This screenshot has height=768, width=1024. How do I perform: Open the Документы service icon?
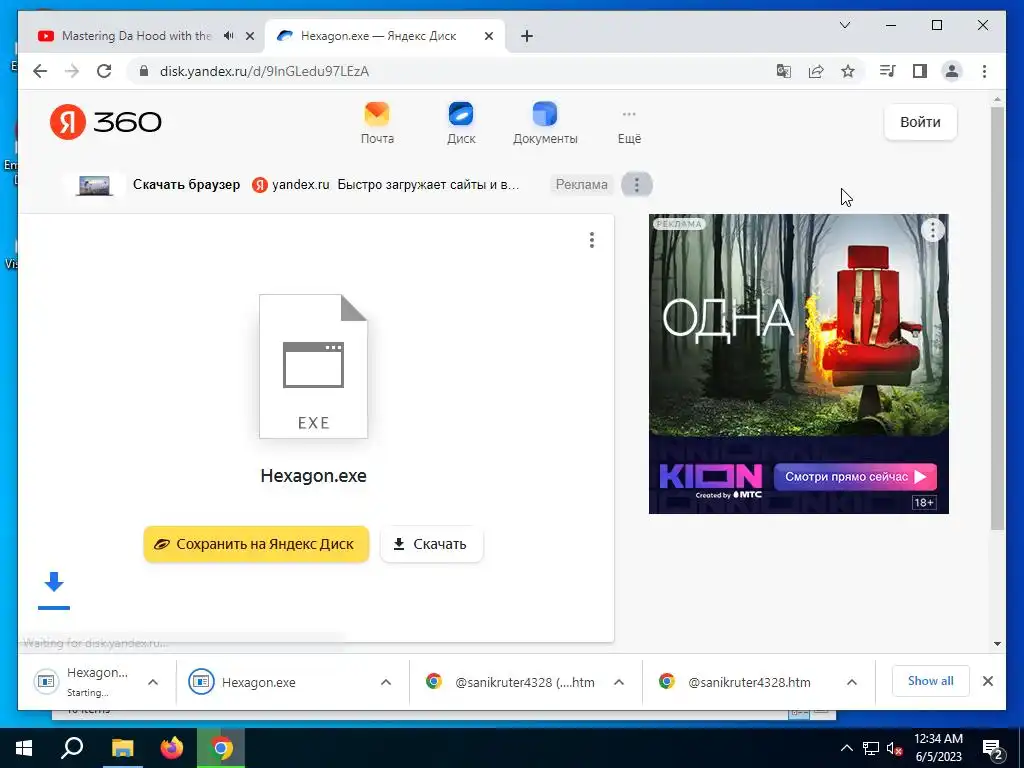pyautogui.click(x=545, y=123)
